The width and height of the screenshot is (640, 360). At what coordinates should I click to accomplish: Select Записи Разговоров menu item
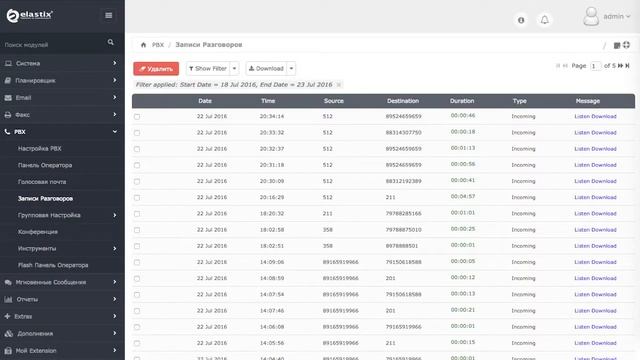click(45, 198)
